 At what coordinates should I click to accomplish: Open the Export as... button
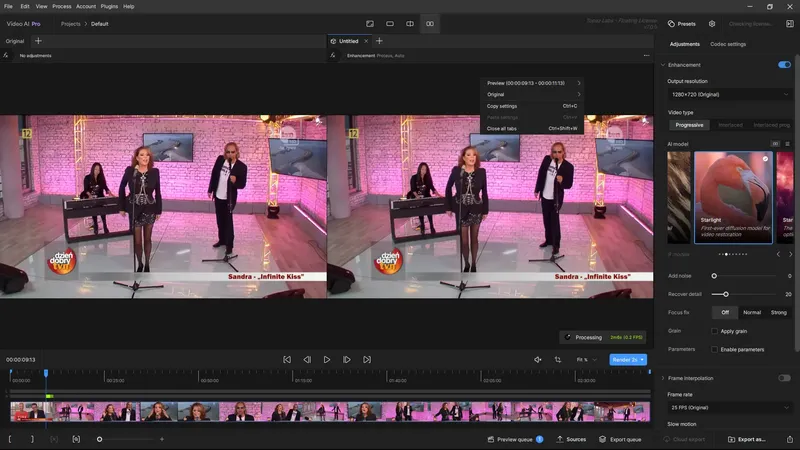746,439
